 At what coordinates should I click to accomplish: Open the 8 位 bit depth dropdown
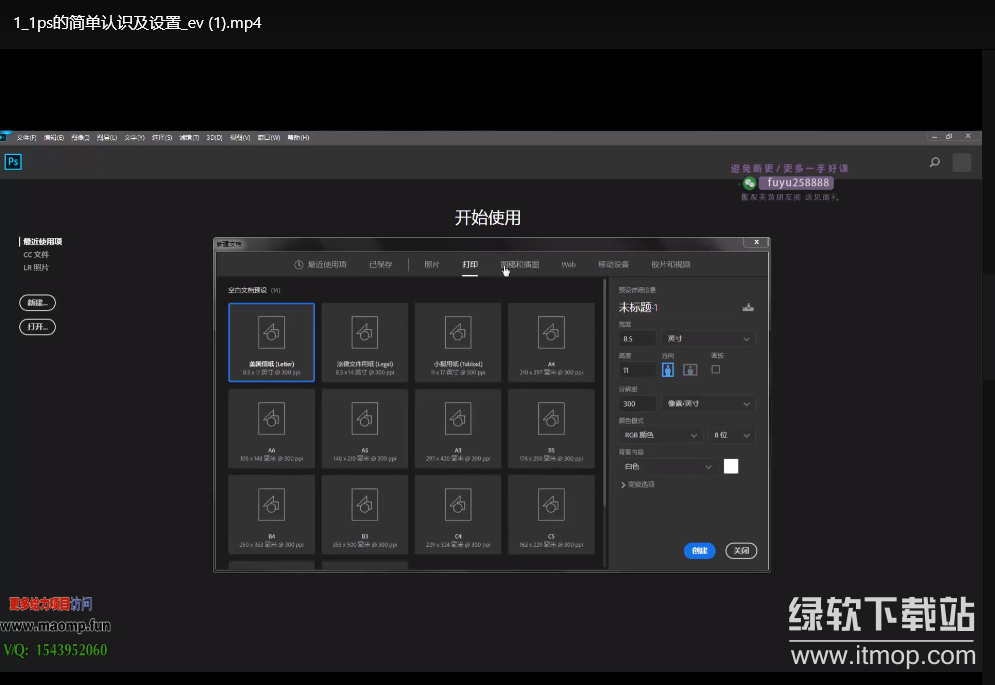tap(732, 436)
